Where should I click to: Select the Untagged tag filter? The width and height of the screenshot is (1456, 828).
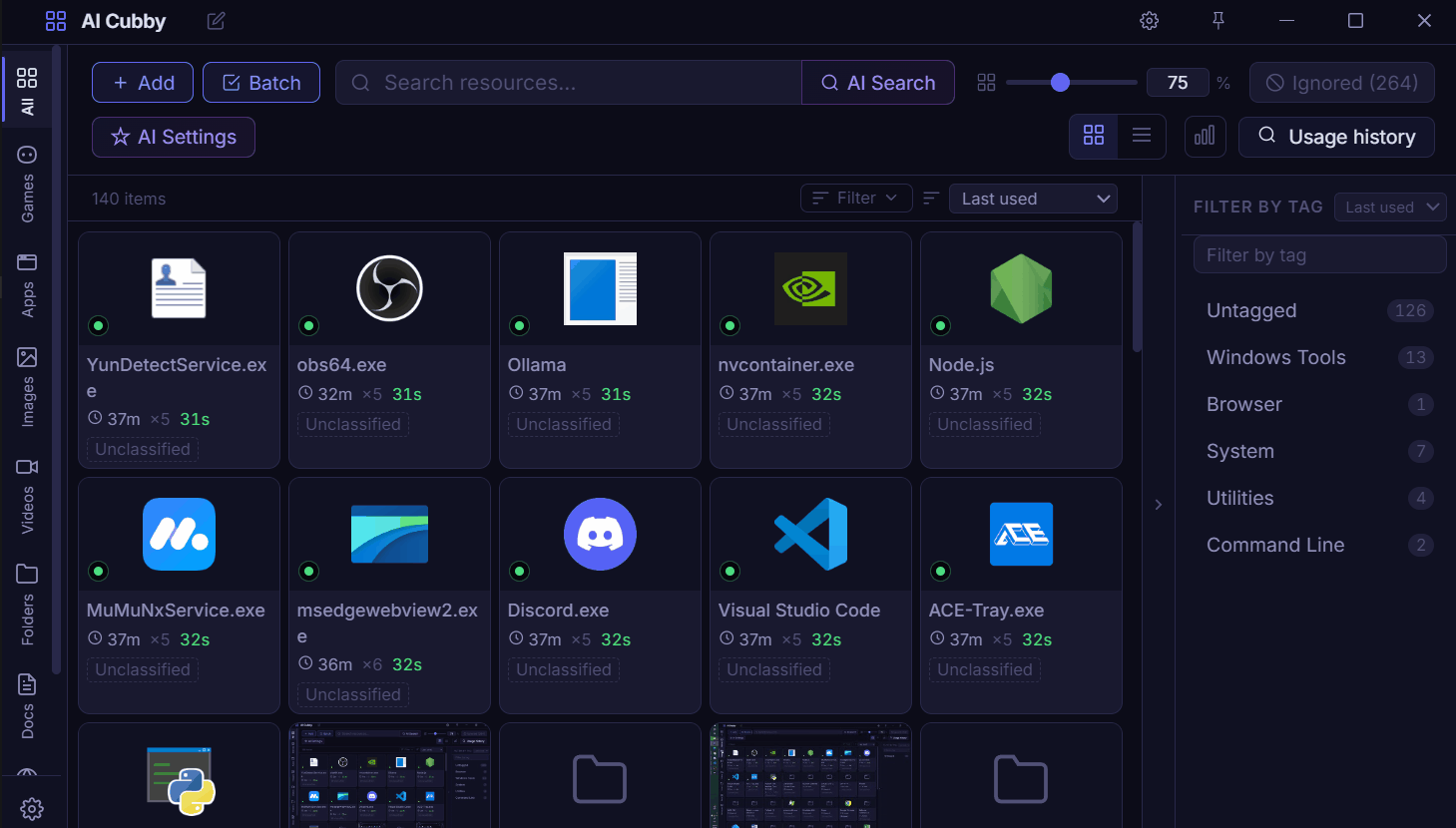coord(1319,310)
